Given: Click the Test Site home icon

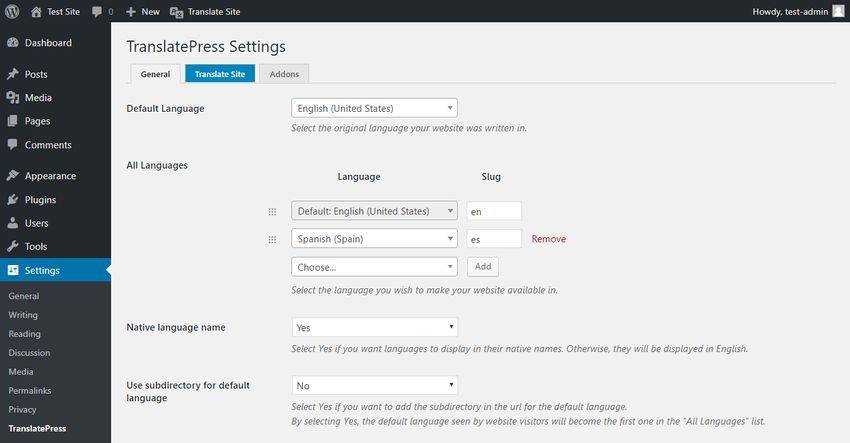Looking at the screenshot, I should (36, 11).
